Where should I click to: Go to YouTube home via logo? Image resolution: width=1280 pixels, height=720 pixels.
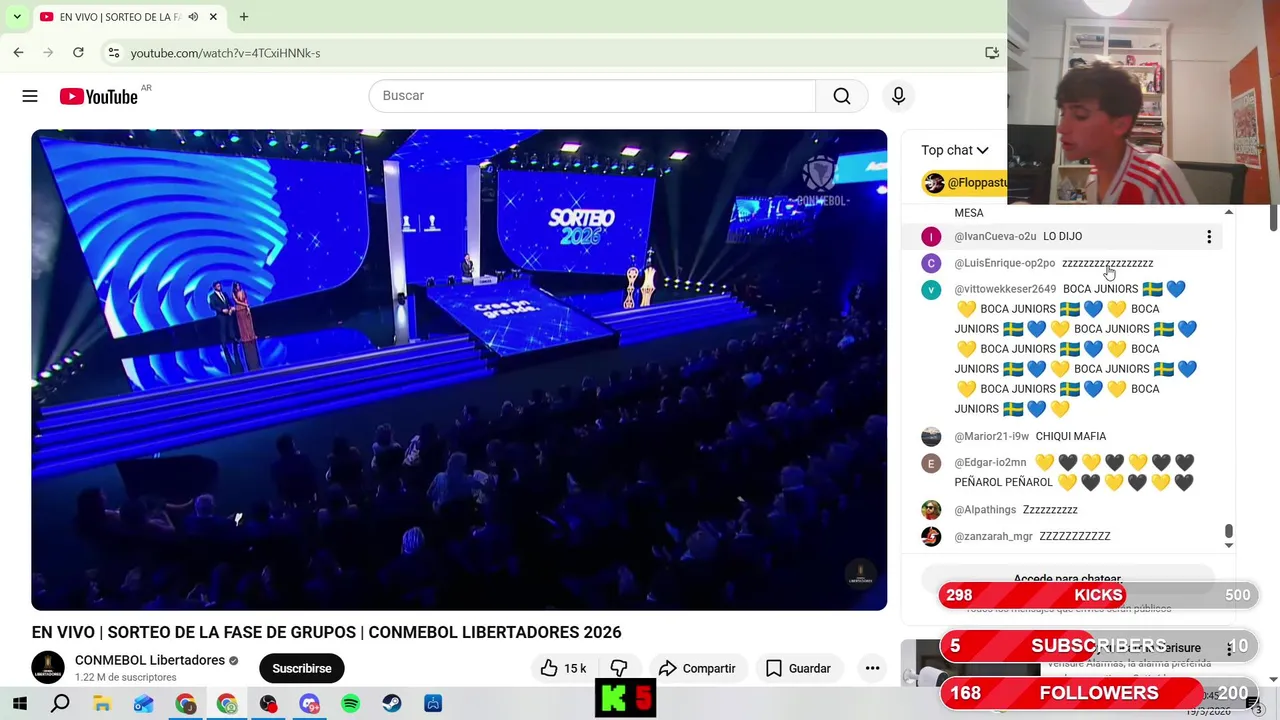98,96
